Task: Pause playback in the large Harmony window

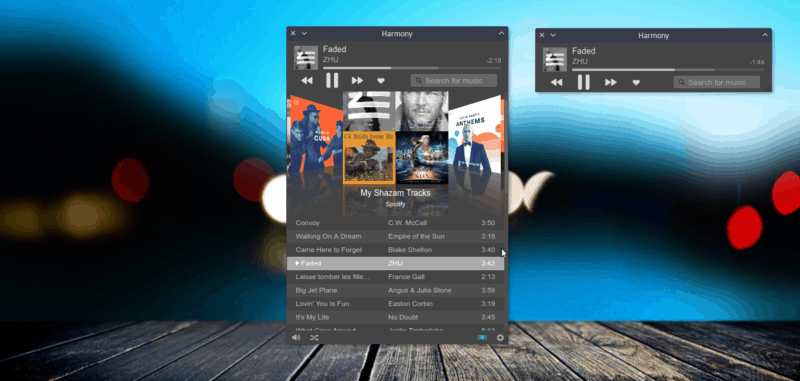Action: [332, 81]
